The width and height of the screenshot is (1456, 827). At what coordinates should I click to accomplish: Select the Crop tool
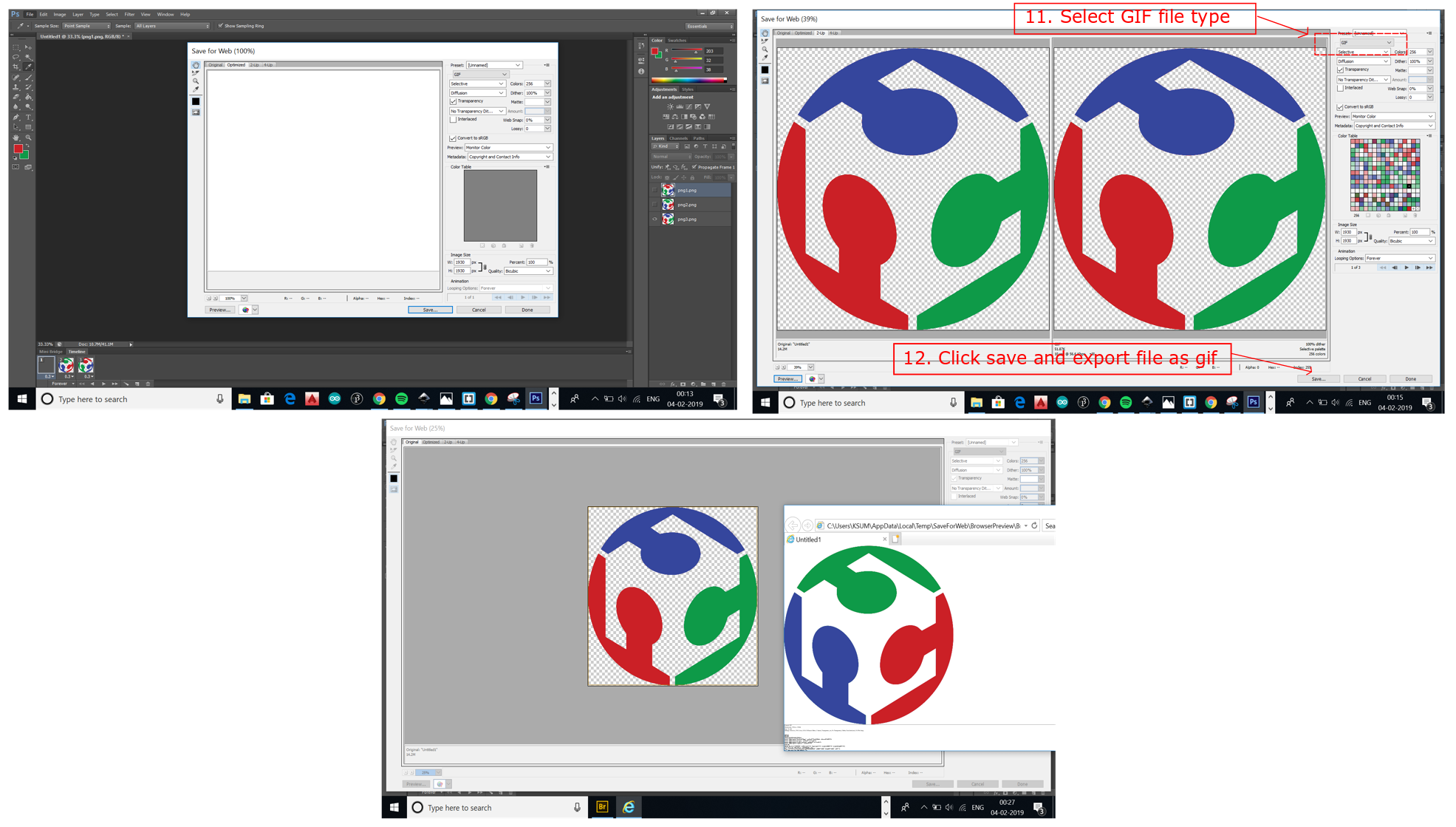16,67
